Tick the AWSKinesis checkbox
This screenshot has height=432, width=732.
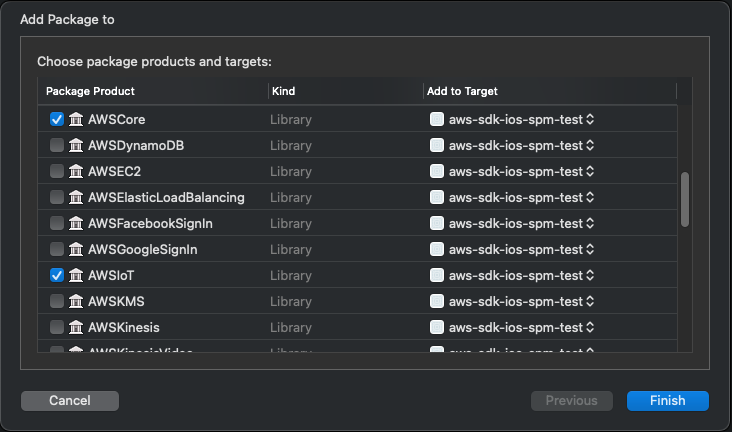pyautogui.click(x=57, y=327)
